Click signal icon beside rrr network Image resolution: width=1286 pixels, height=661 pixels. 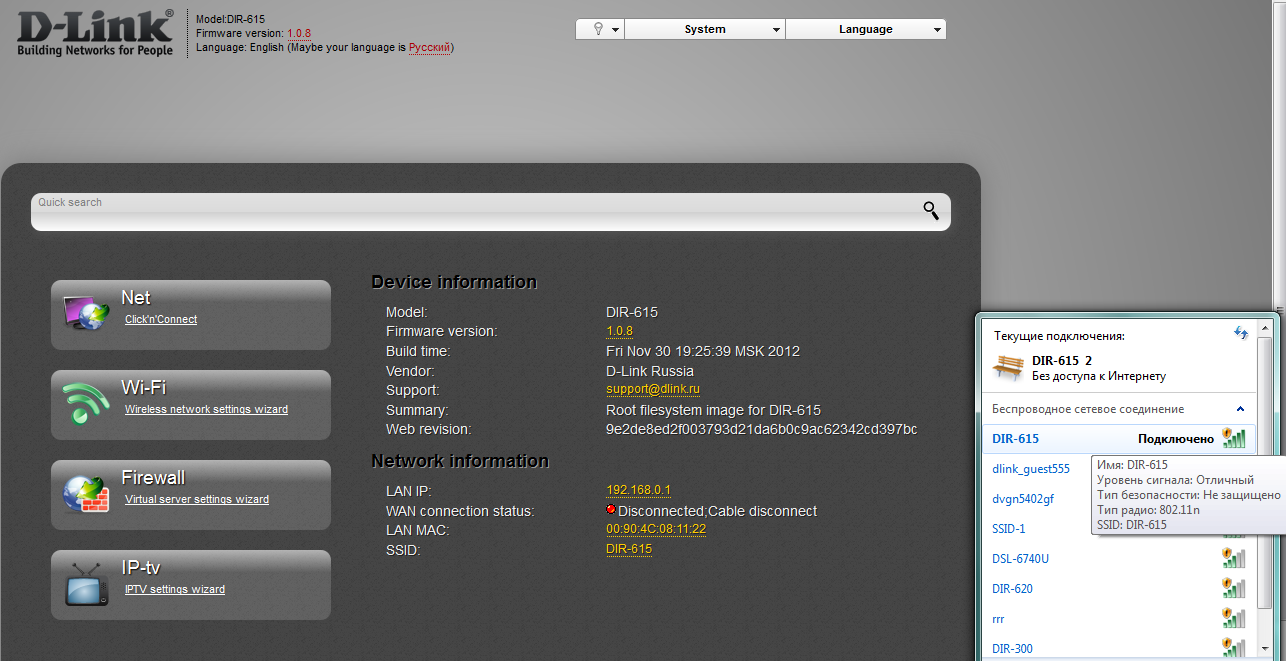1234,618
